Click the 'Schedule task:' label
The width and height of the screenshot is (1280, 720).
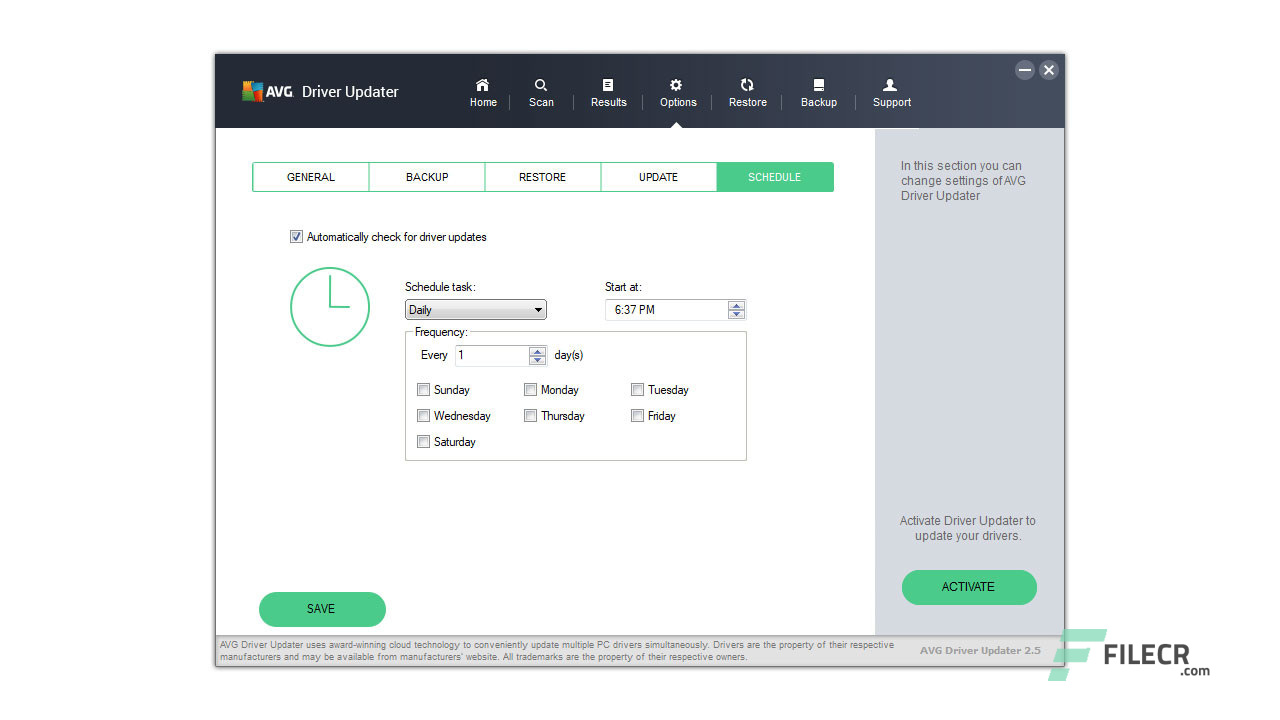440,287
